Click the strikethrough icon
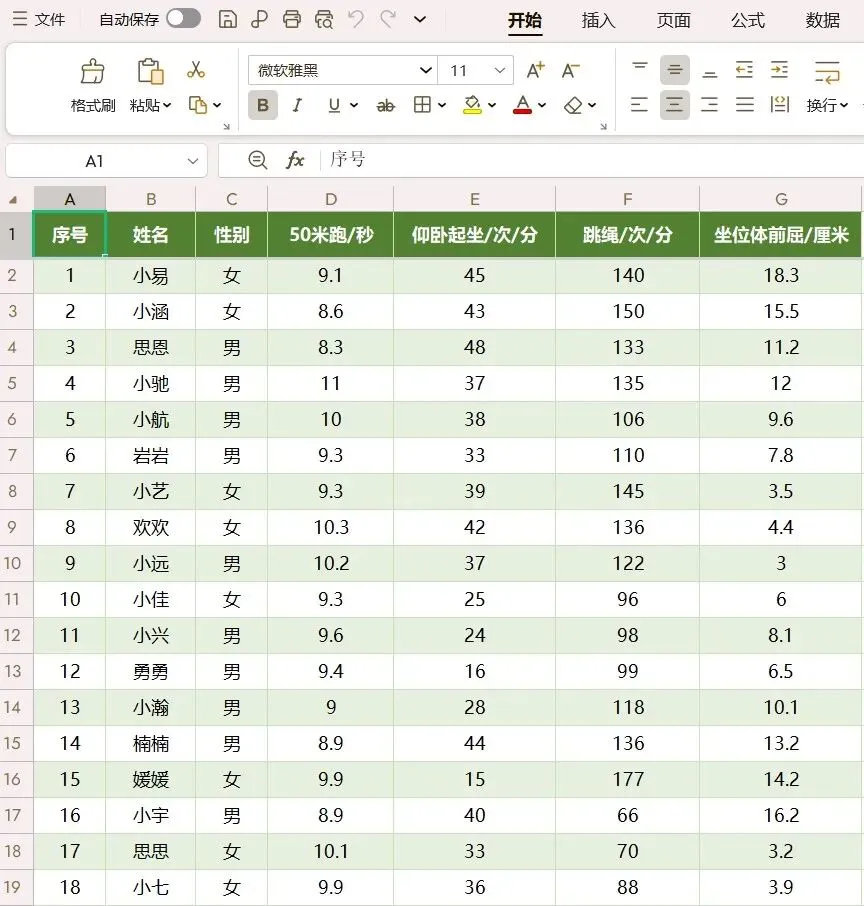Image resolution: width=864 pixels, height=906 pixels. tap(385, 105)
